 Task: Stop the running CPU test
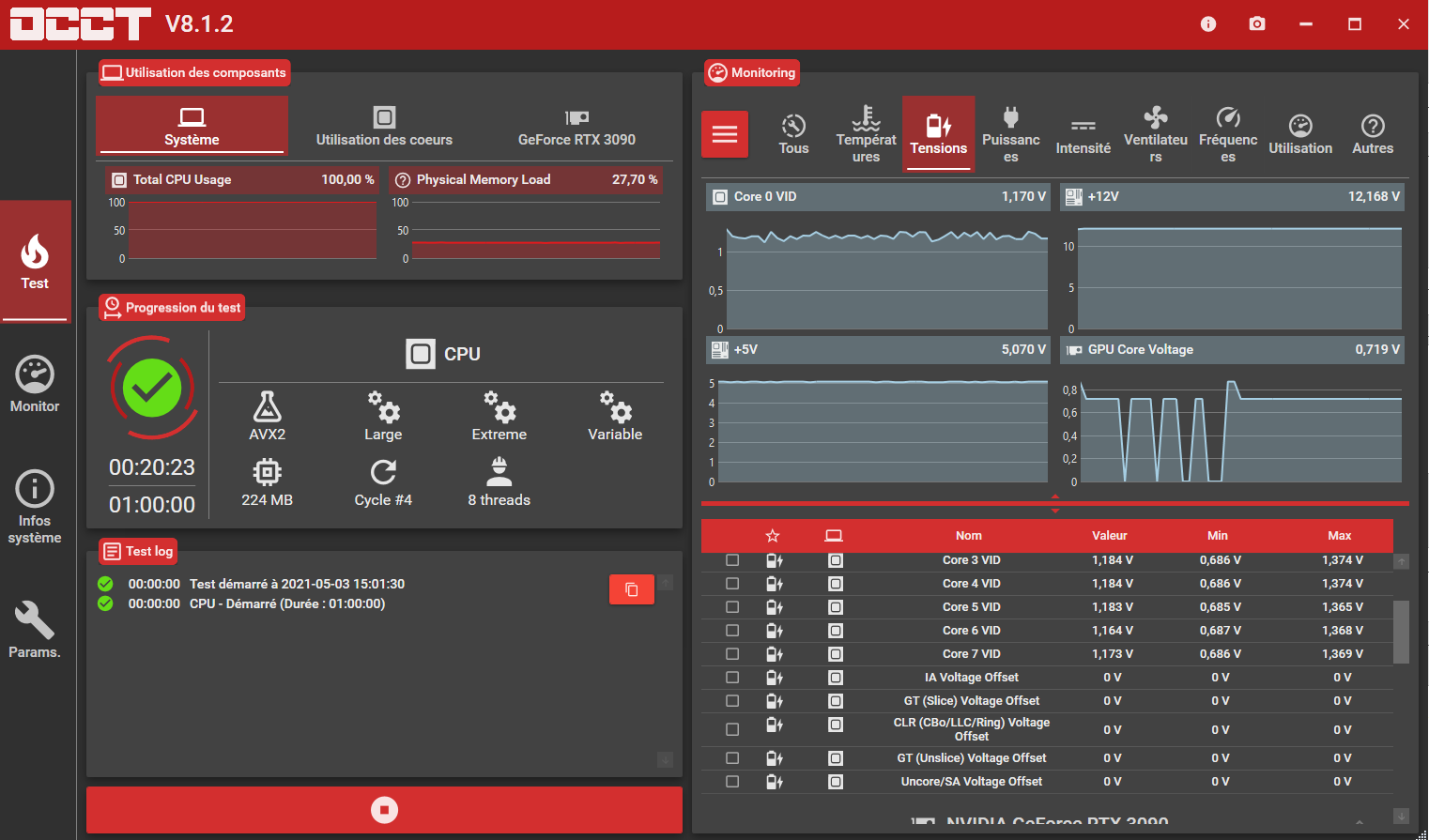[384, 810]
